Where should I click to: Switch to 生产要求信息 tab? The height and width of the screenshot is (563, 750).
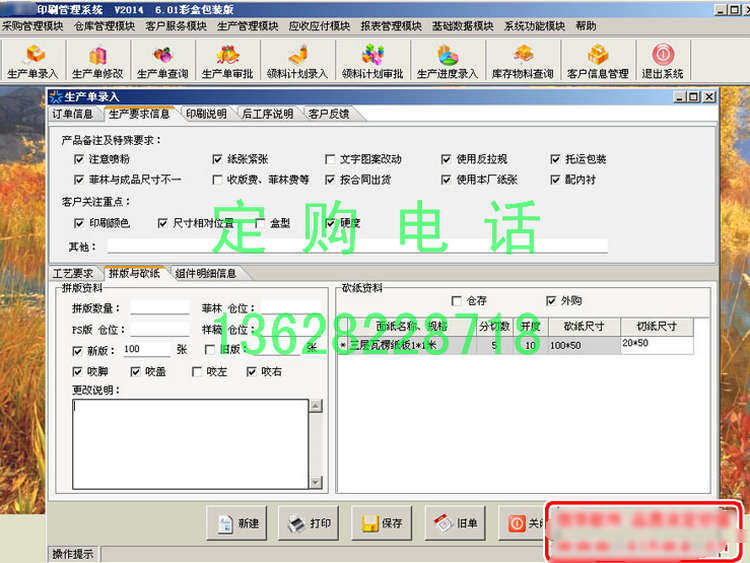click(x=139, y=114)
